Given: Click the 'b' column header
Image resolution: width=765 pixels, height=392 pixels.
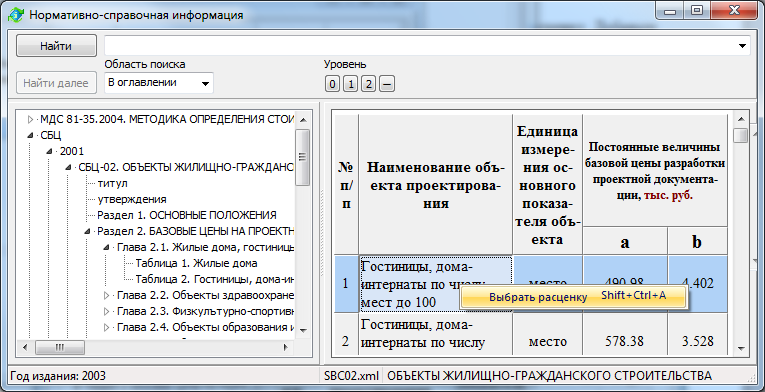Looking at the screenshot, I should (698, 242).
